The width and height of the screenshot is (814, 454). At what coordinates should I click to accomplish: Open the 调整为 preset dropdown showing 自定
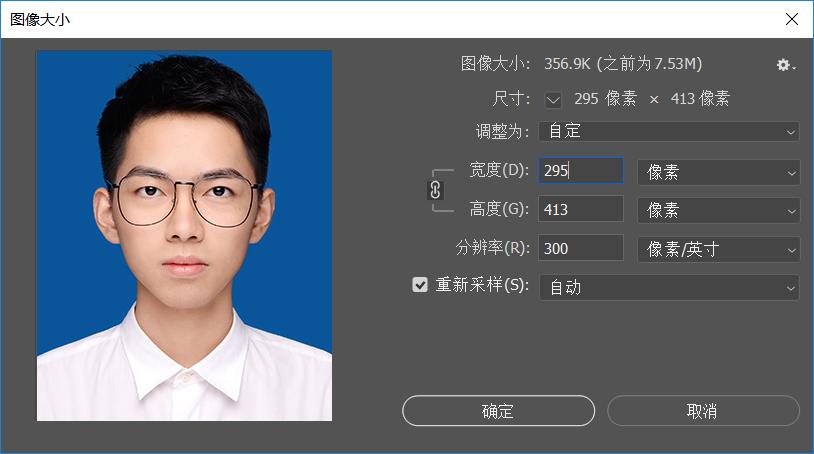point(668,131)
